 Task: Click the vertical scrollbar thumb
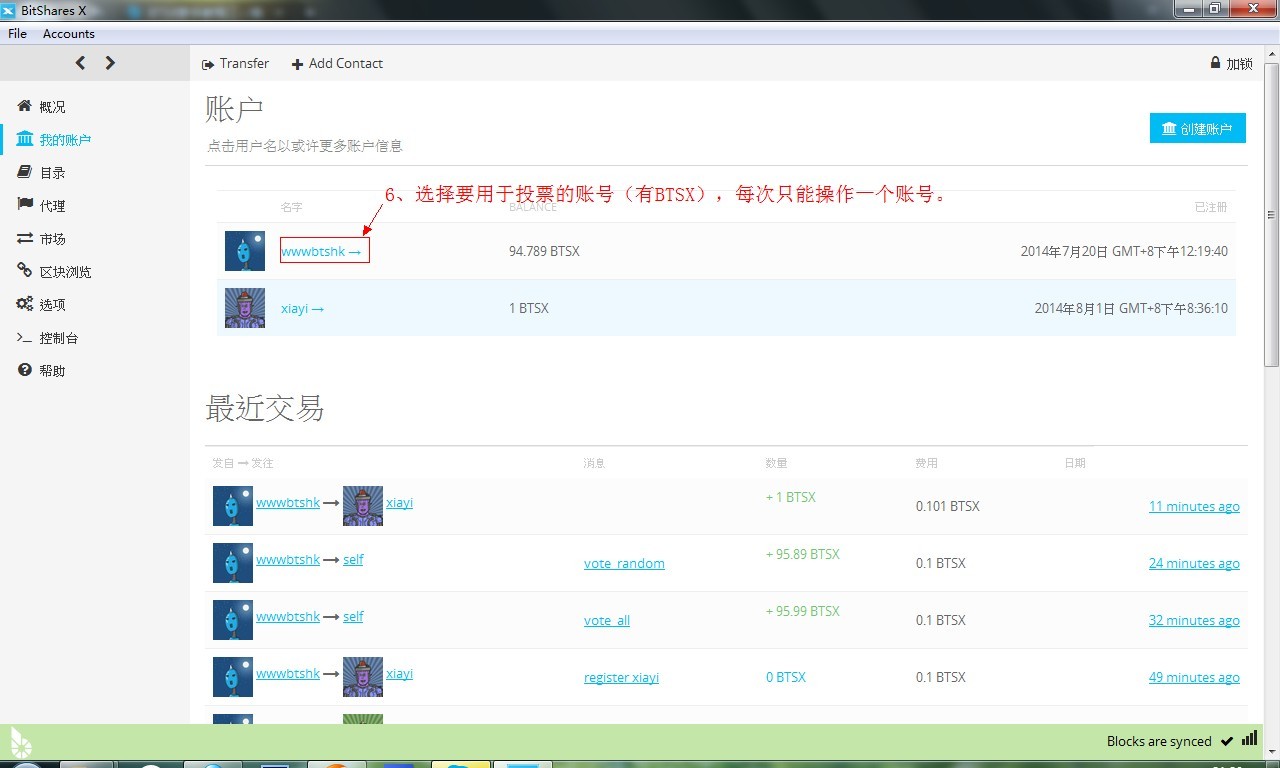[1272, 215]
